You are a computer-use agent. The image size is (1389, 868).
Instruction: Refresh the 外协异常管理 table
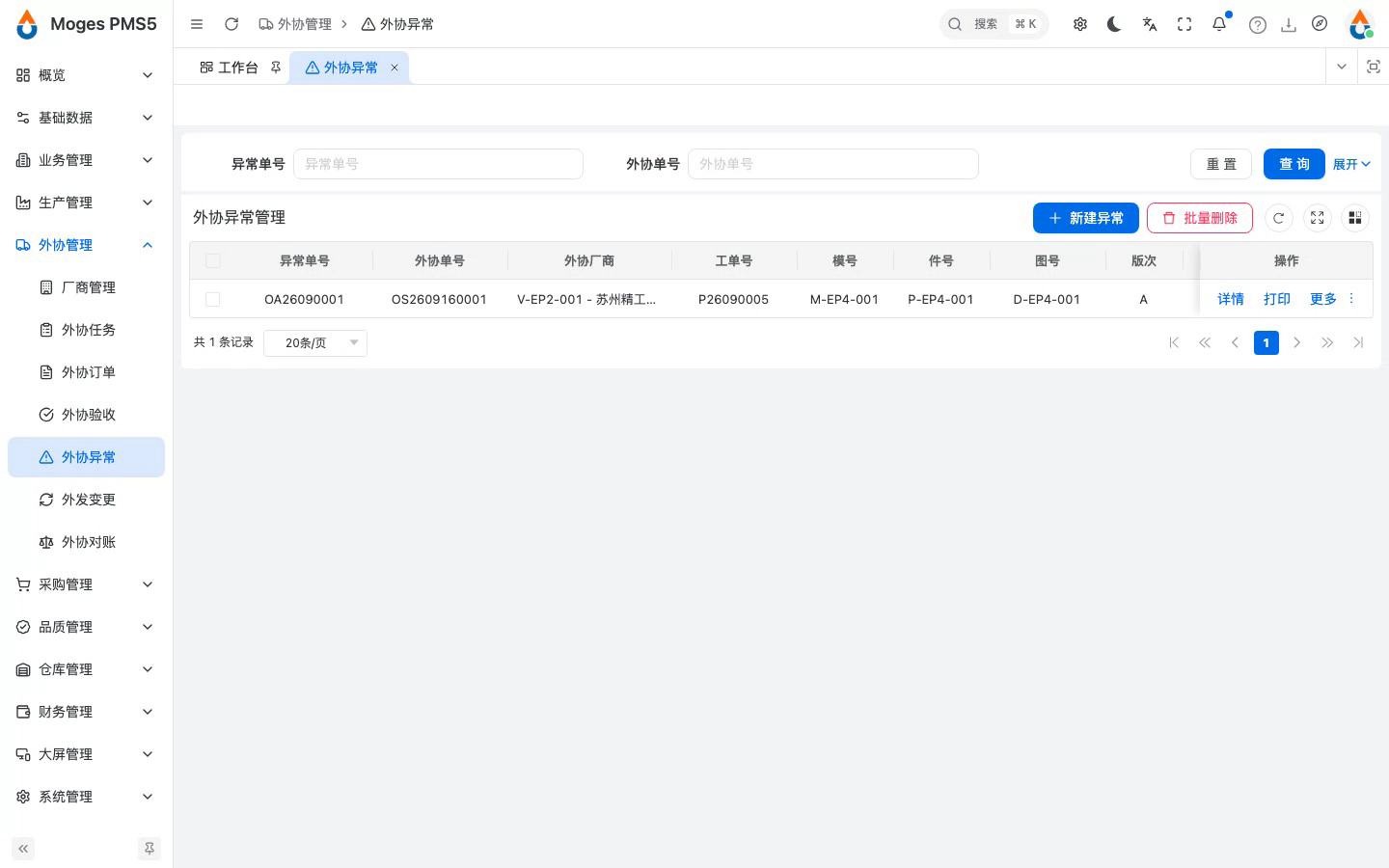click(1279, 218)
